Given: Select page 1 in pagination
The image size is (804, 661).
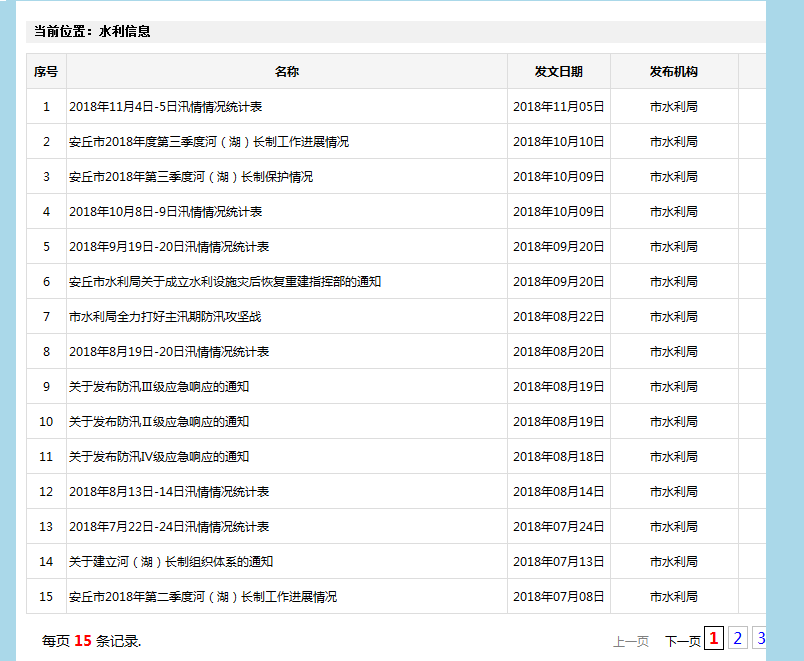Looking at the screenshot, I should pos(714,638).
